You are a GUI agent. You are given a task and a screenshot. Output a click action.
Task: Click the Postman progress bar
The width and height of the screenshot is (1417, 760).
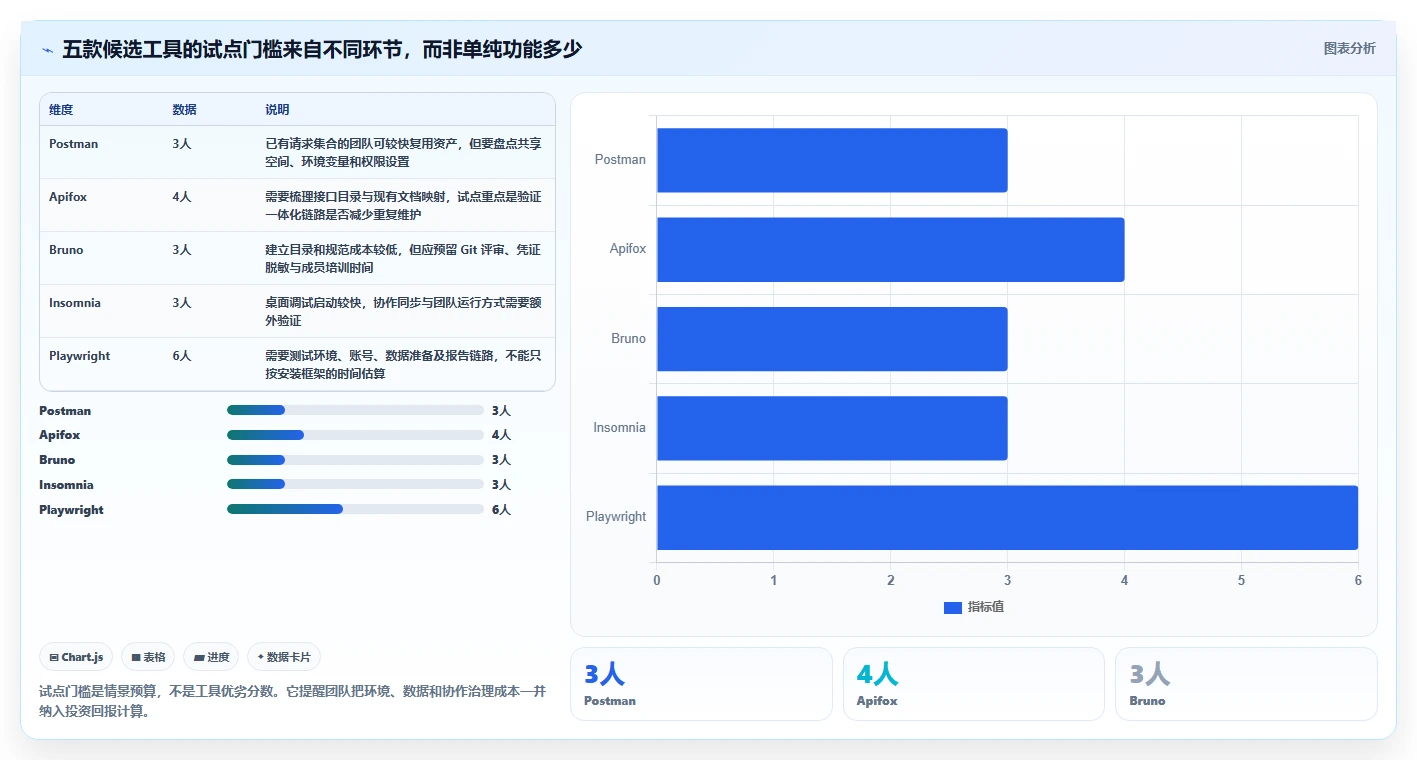[x=355, y=410]
